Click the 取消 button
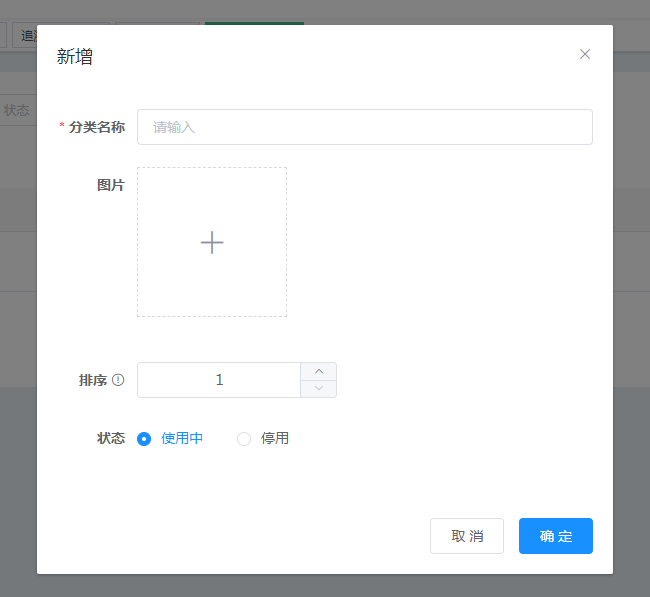Screen dimensions: 650x597 pos(467,536)
